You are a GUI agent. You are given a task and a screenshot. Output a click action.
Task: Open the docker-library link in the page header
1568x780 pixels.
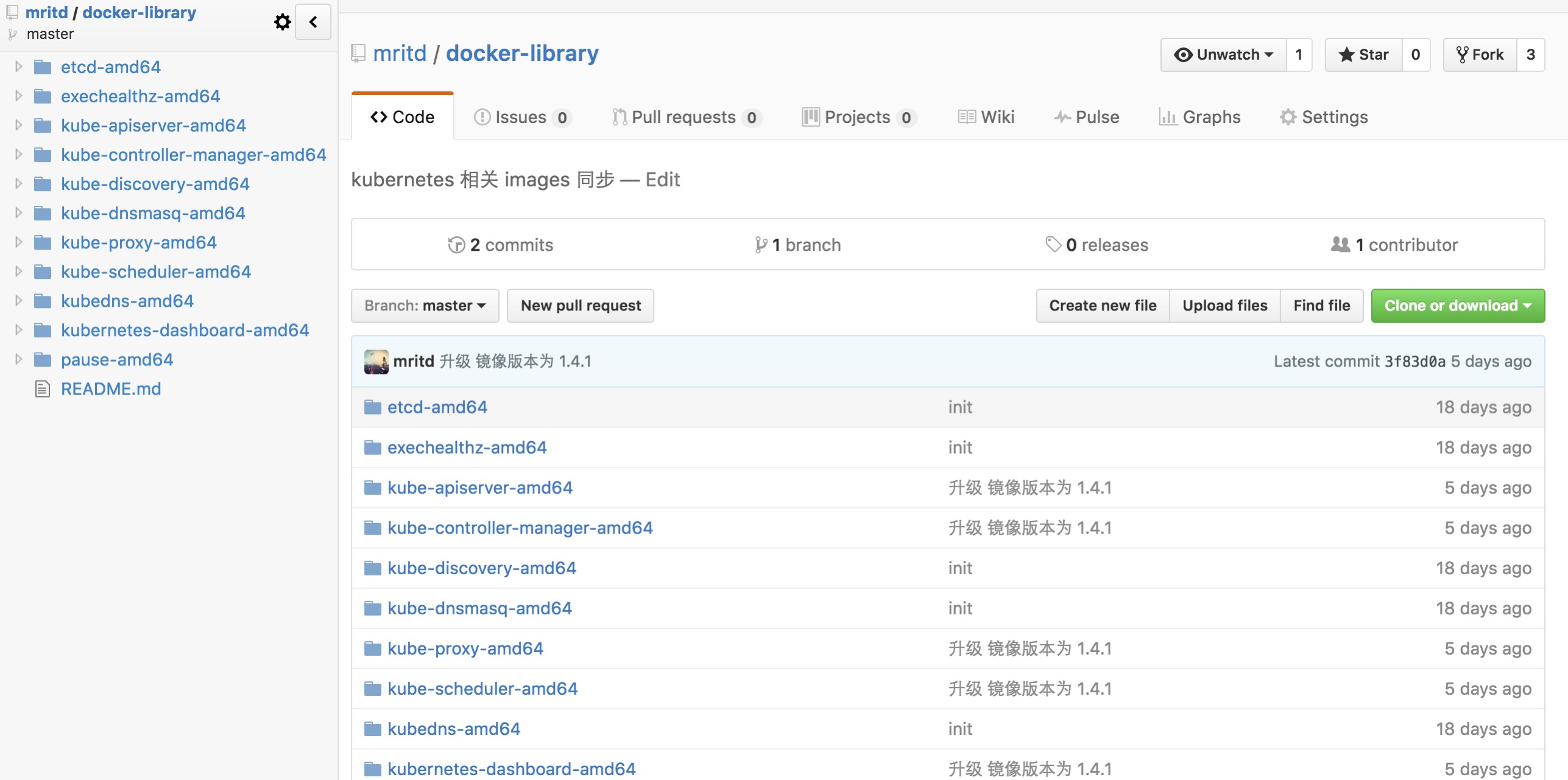click(523, 54)
